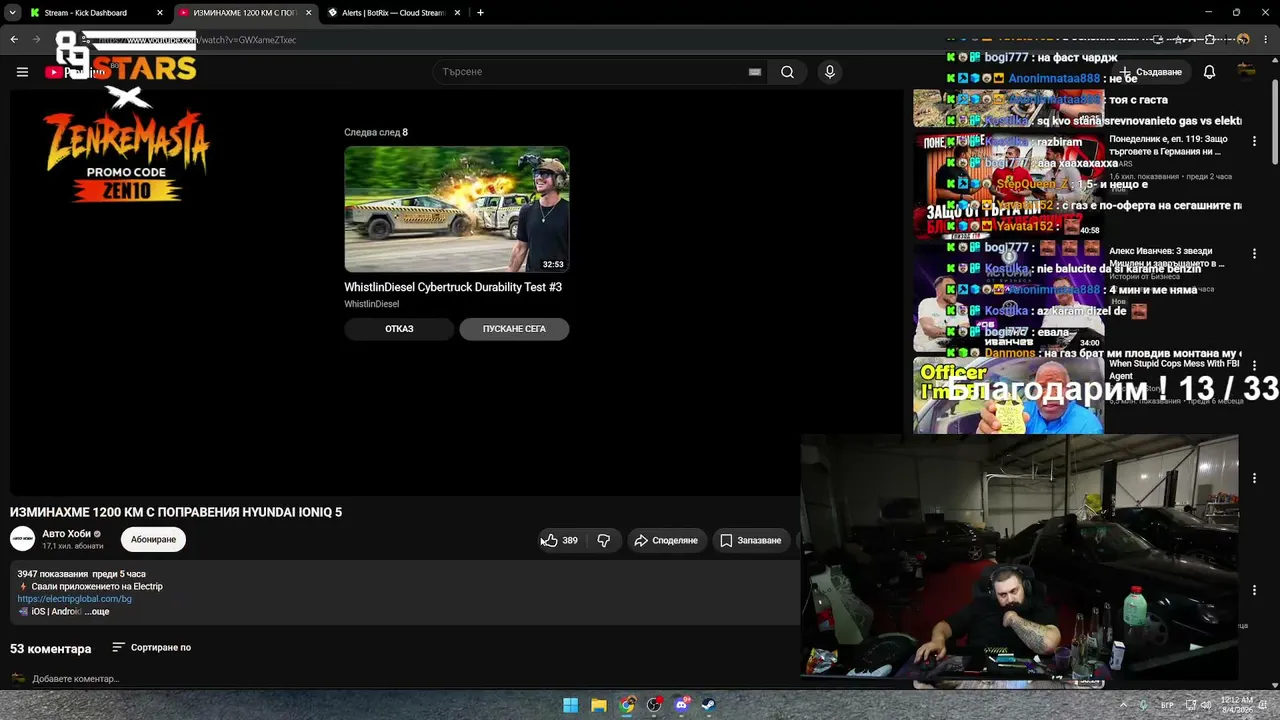Close the ИЗМИНАХМЕ 1200 КМ YouTube tab
The height and width of the screenshot is (720, 1280).
[x=308, y=13]
